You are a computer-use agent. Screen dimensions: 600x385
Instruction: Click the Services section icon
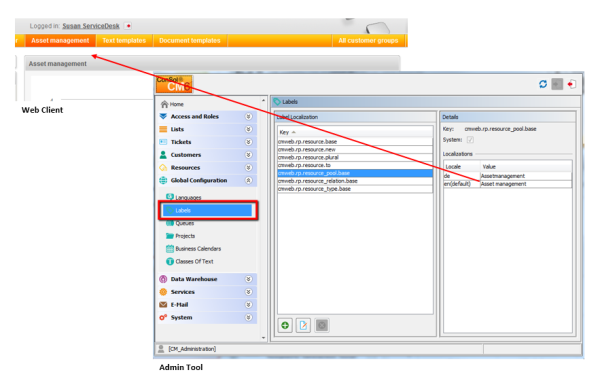point(163,292)
